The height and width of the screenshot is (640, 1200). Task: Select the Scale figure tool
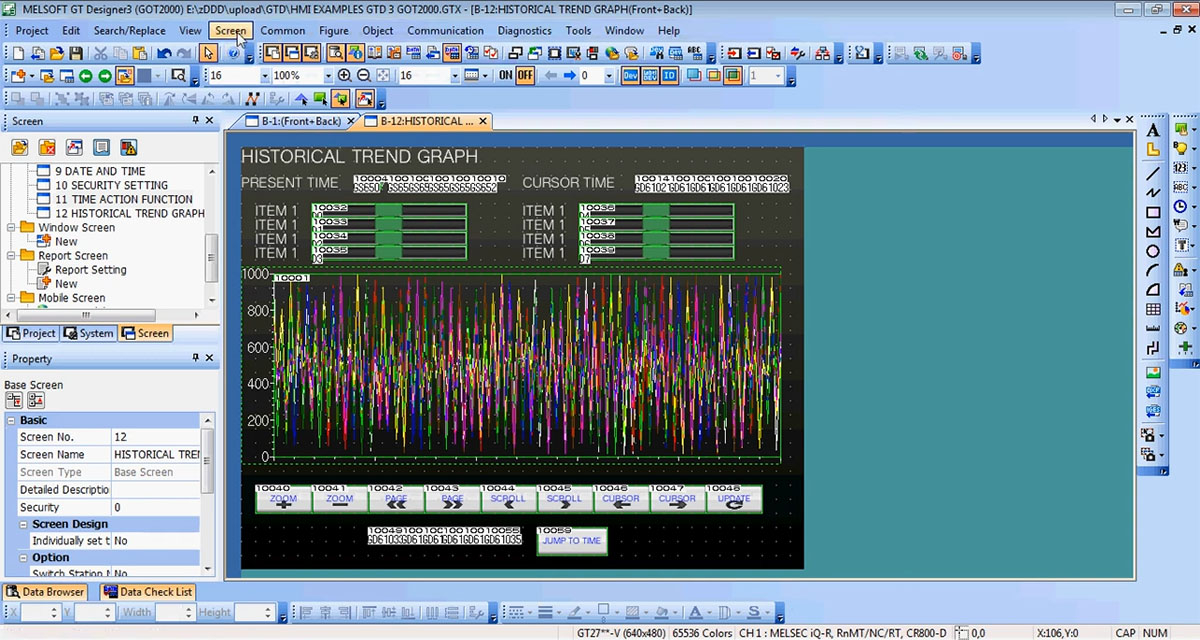coord(1153,328)
